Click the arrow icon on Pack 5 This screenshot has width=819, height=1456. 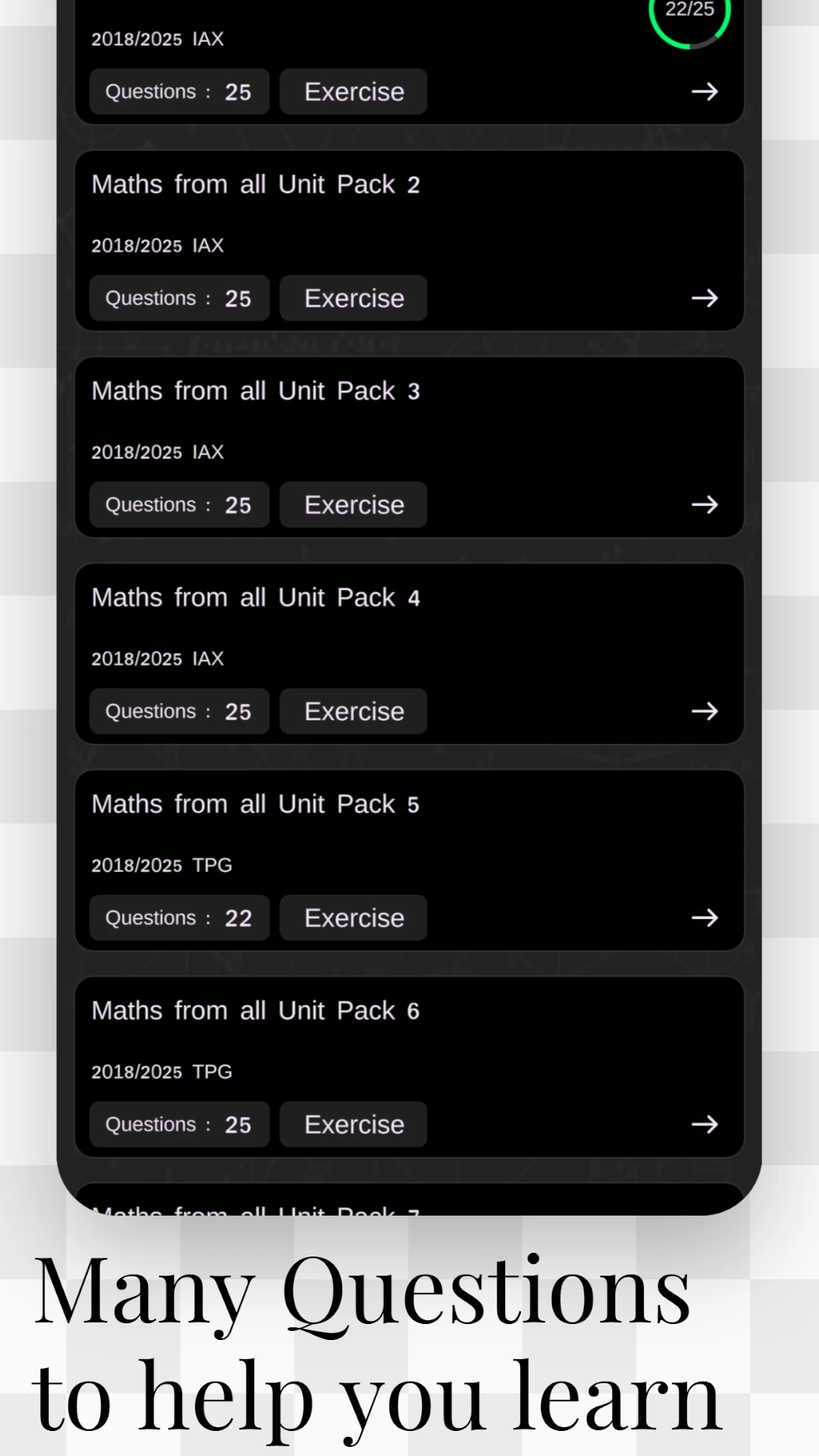[704, 918]
